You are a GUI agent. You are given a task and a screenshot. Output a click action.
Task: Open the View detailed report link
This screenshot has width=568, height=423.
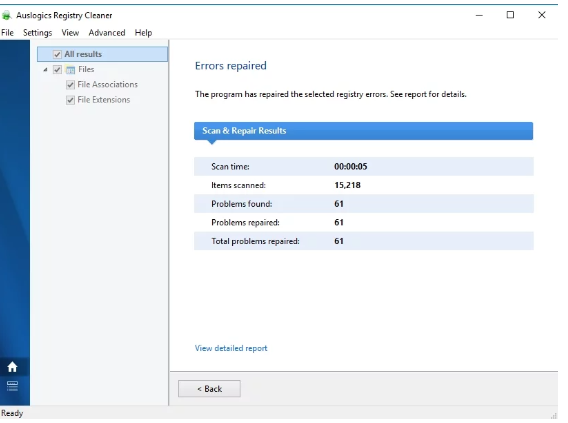231,348
